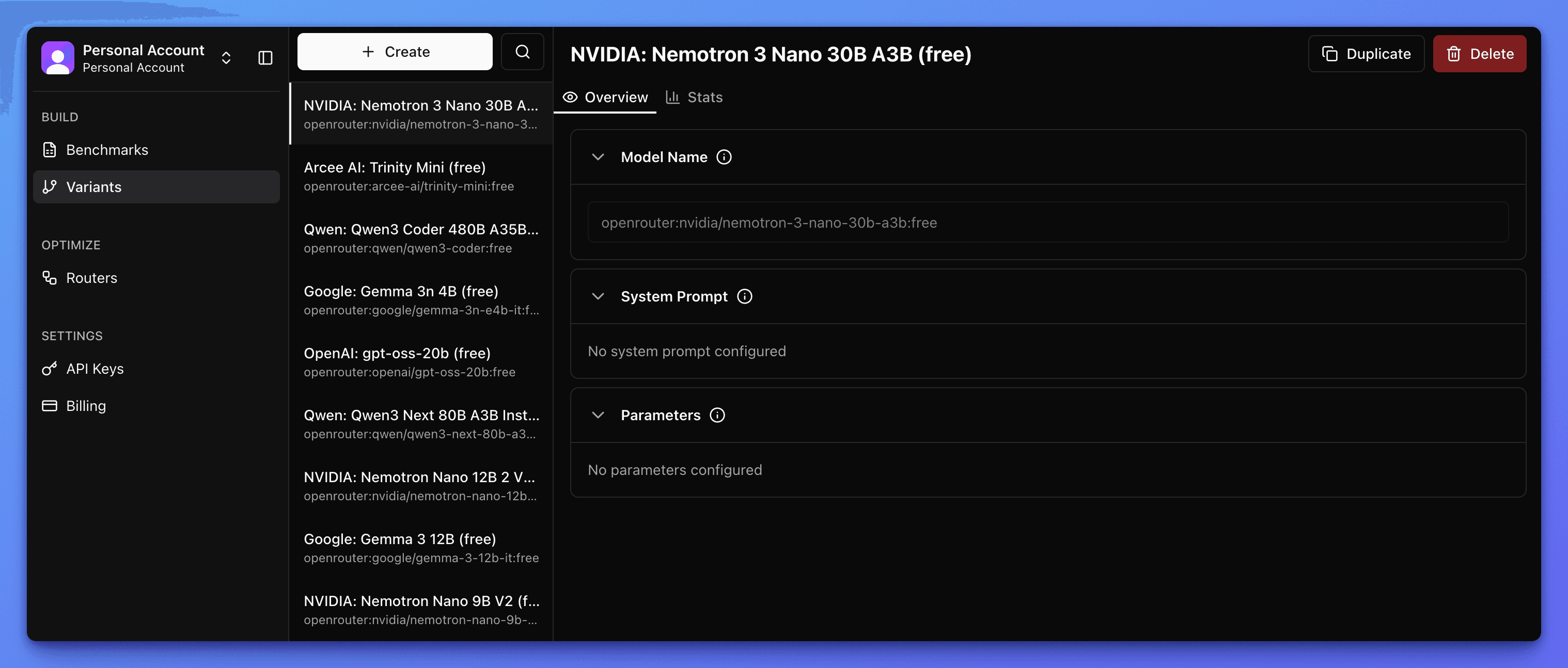Viewport: 1568px width, 668px height.
Task: Click Parameters info icon
Action: point(718,415)
